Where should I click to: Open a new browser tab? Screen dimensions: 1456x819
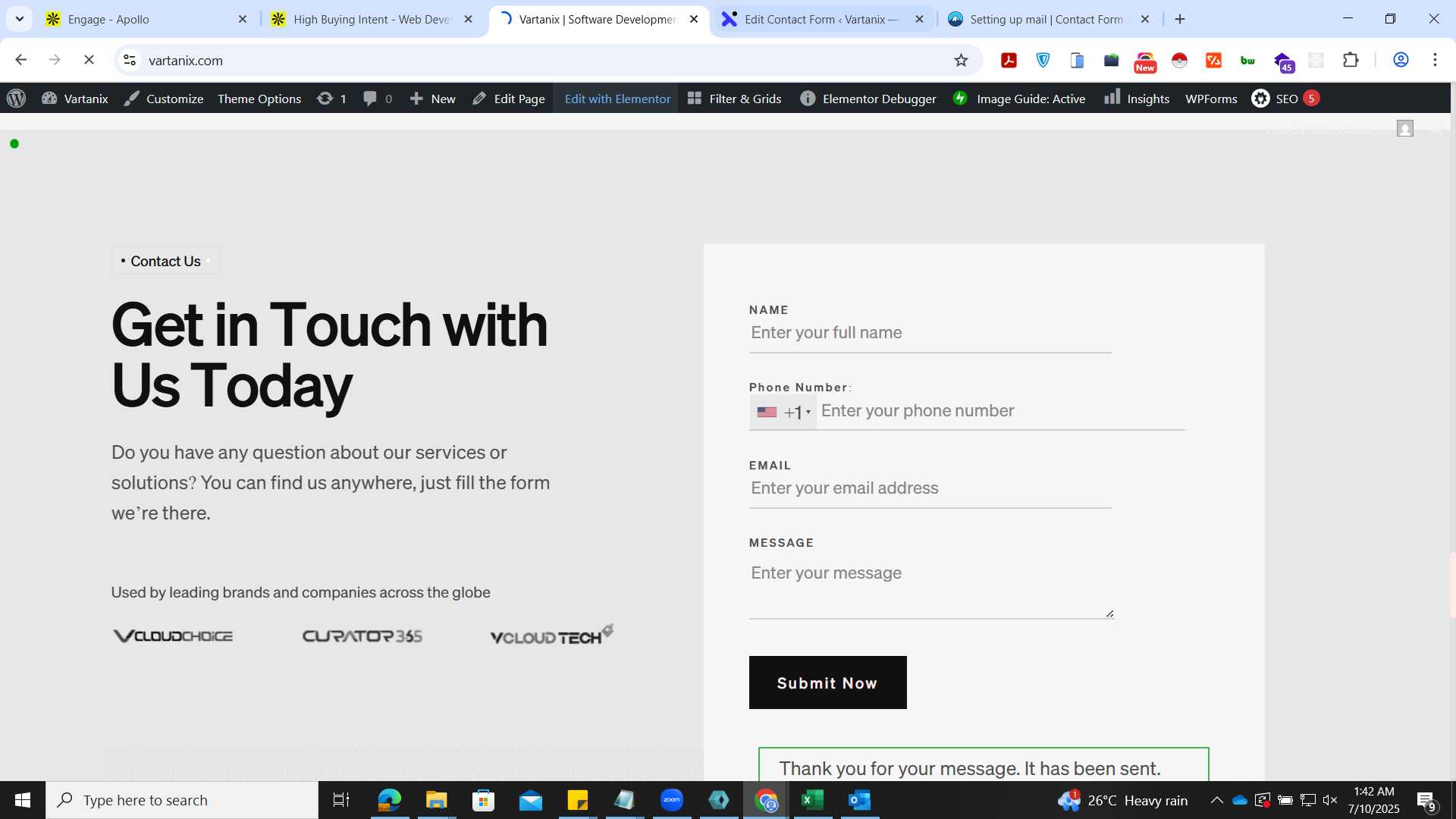pyautogui.click(x=1180, y=19)
